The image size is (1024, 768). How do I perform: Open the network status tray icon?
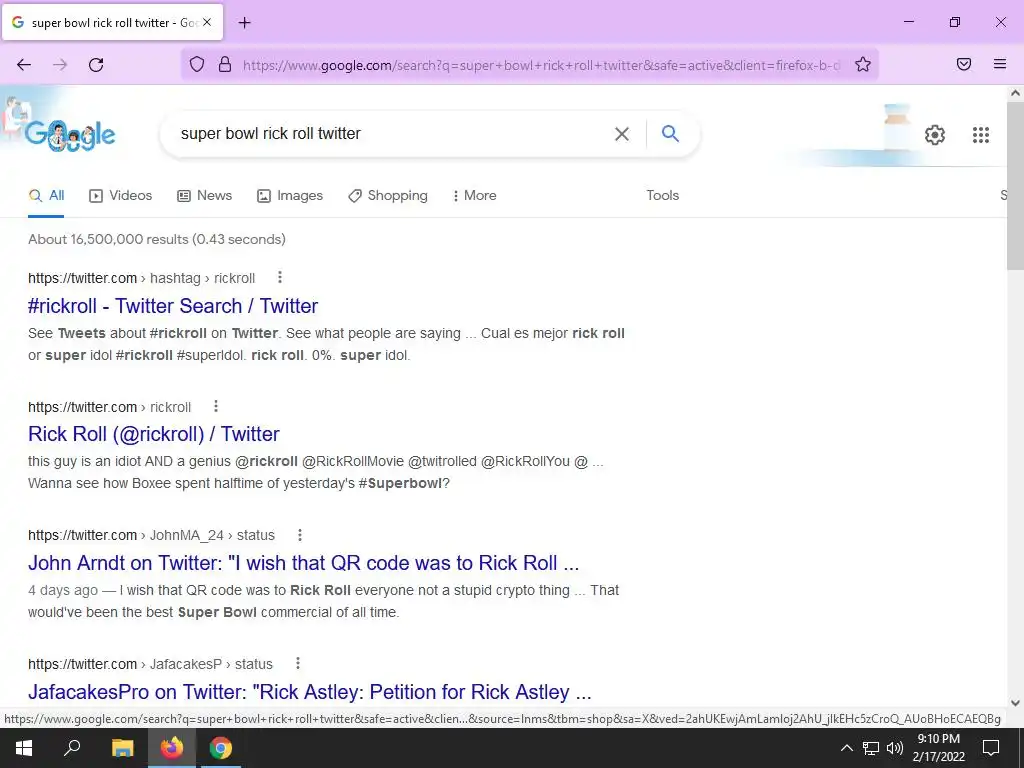[x=871, y=748]
